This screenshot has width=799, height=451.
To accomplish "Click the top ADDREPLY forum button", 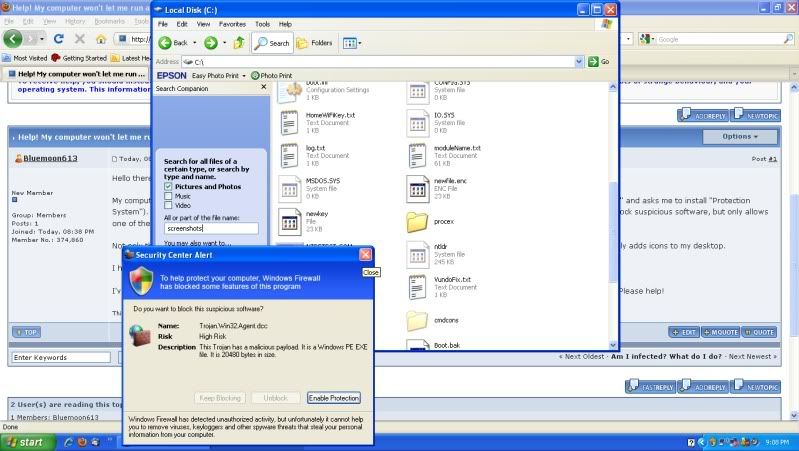I will [x=703, y=115].
